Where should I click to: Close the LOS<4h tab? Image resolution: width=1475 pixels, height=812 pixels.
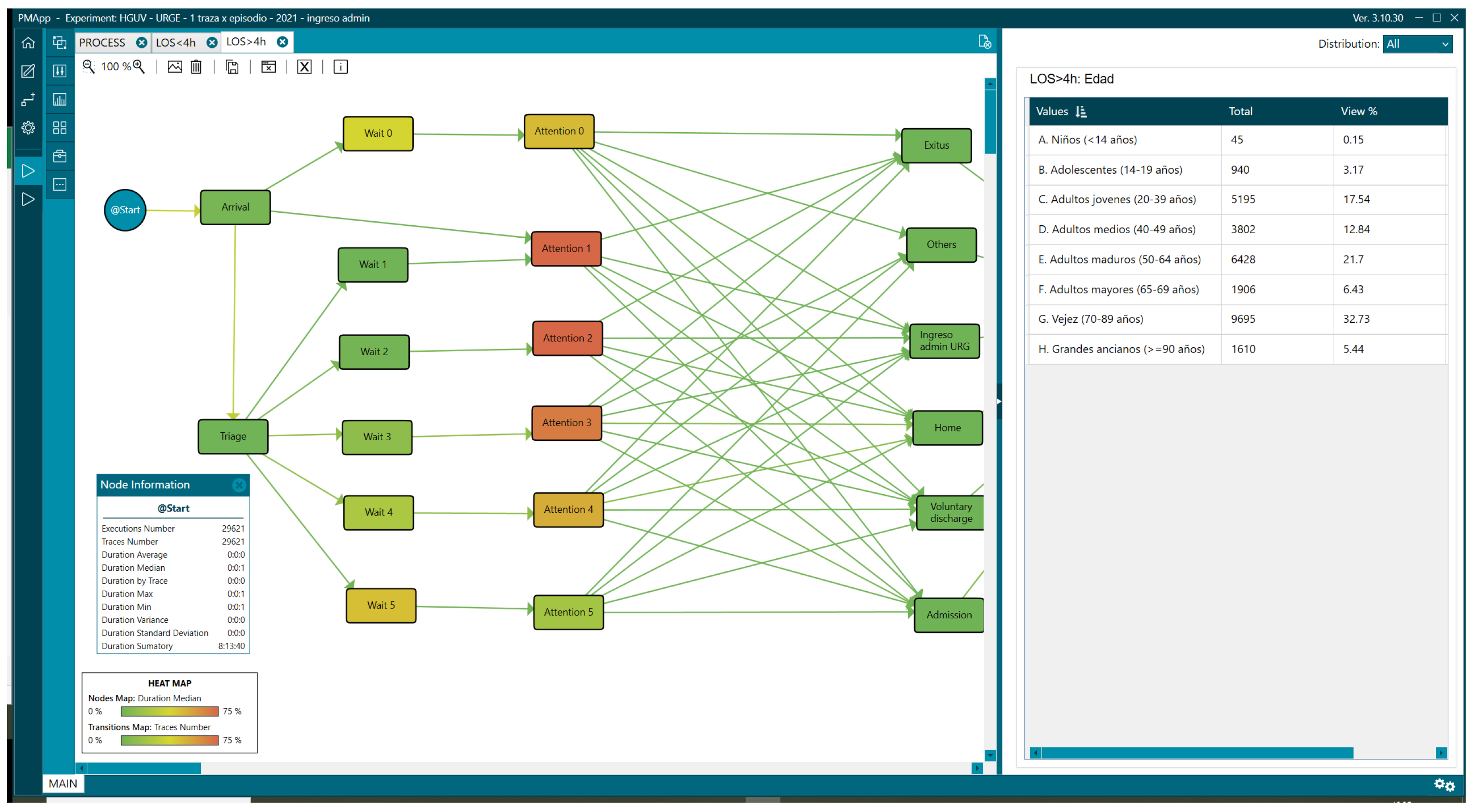(212, 42)
